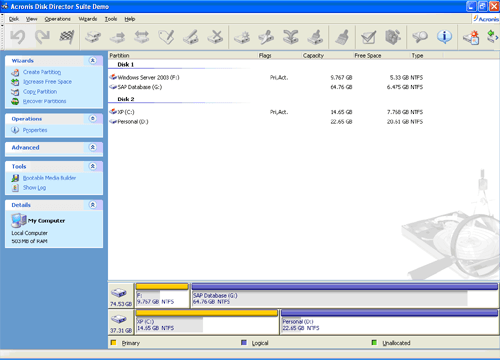Select the SAP Database (G:) row

(x=266, y=87)
